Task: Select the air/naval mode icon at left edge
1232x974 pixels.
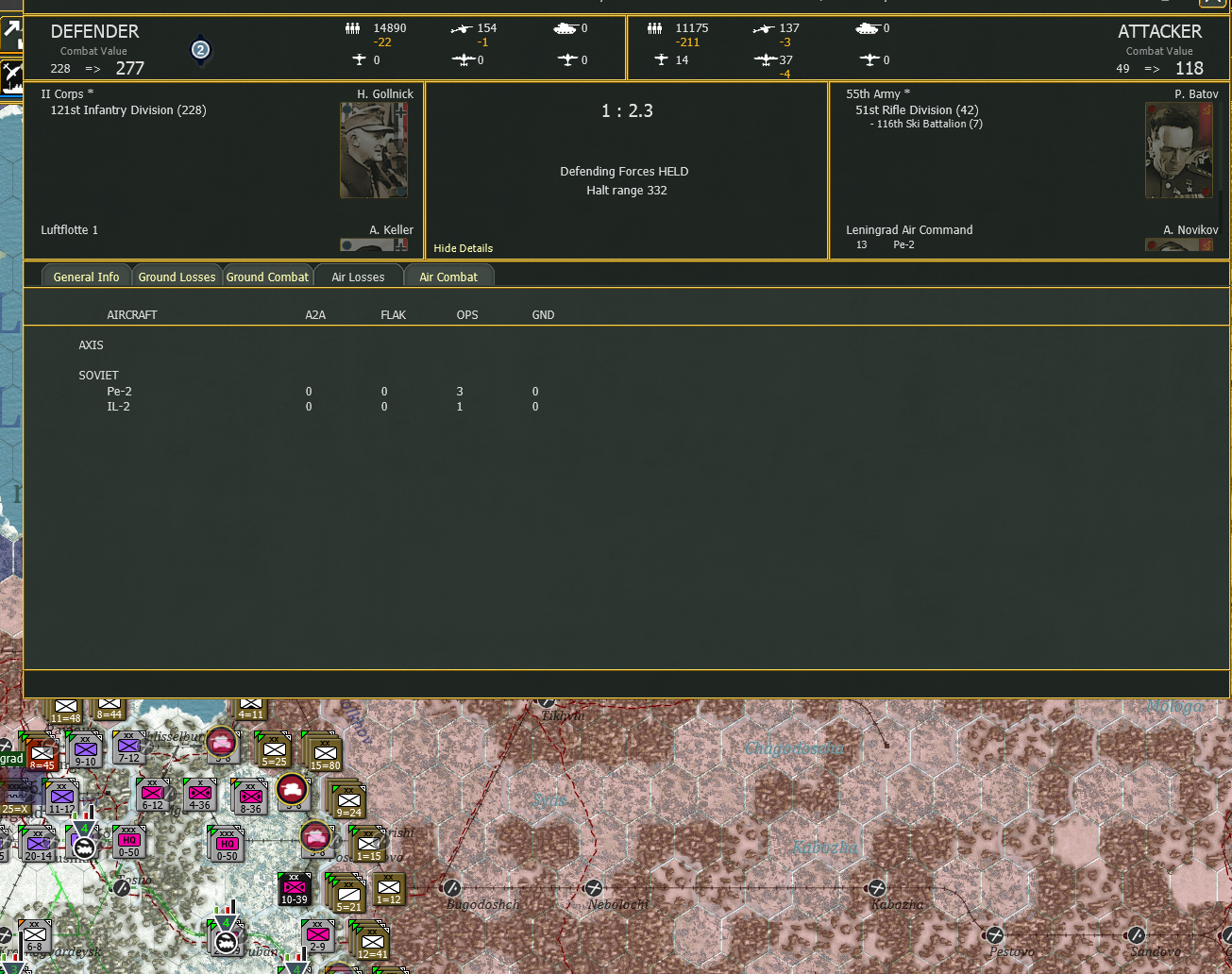Action: 11,76
